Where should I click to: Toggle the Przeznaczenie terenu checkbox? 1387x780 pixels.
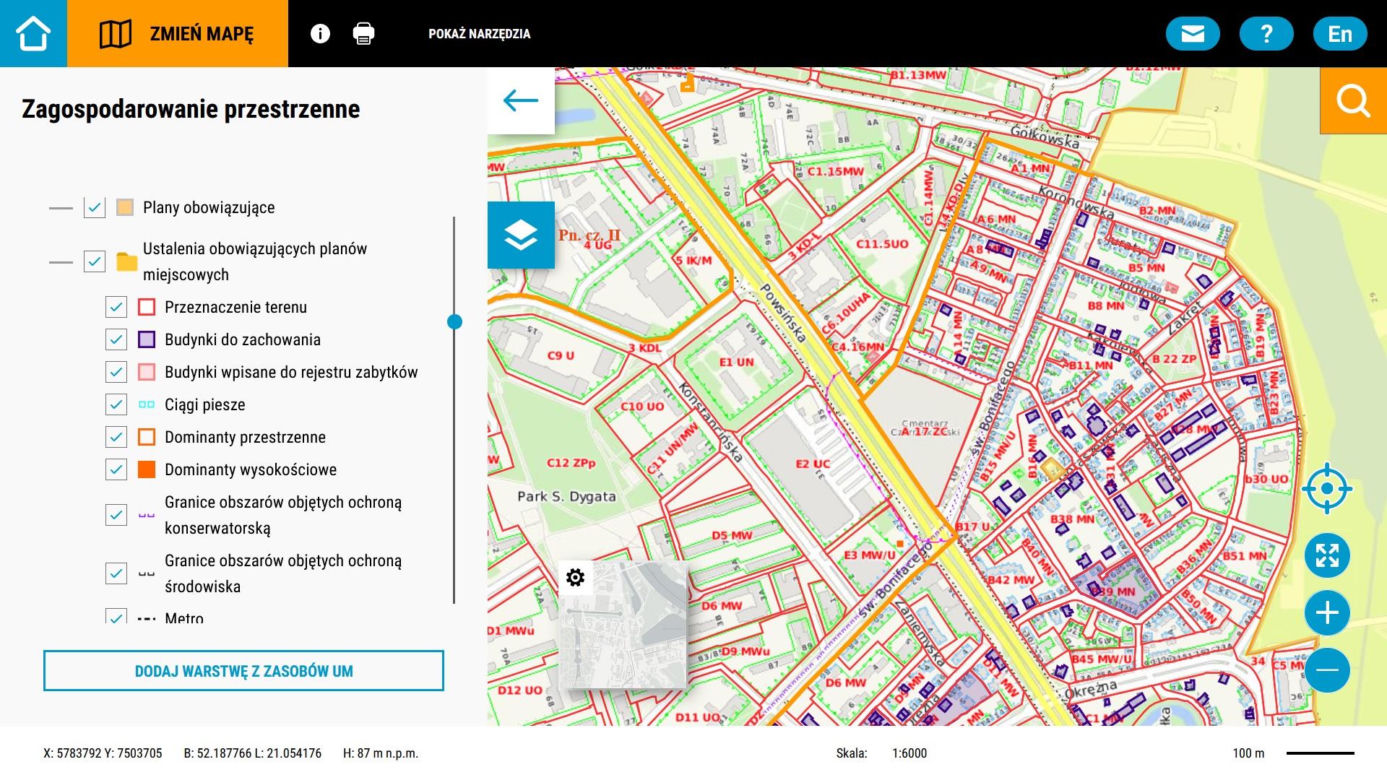[116, 307]
